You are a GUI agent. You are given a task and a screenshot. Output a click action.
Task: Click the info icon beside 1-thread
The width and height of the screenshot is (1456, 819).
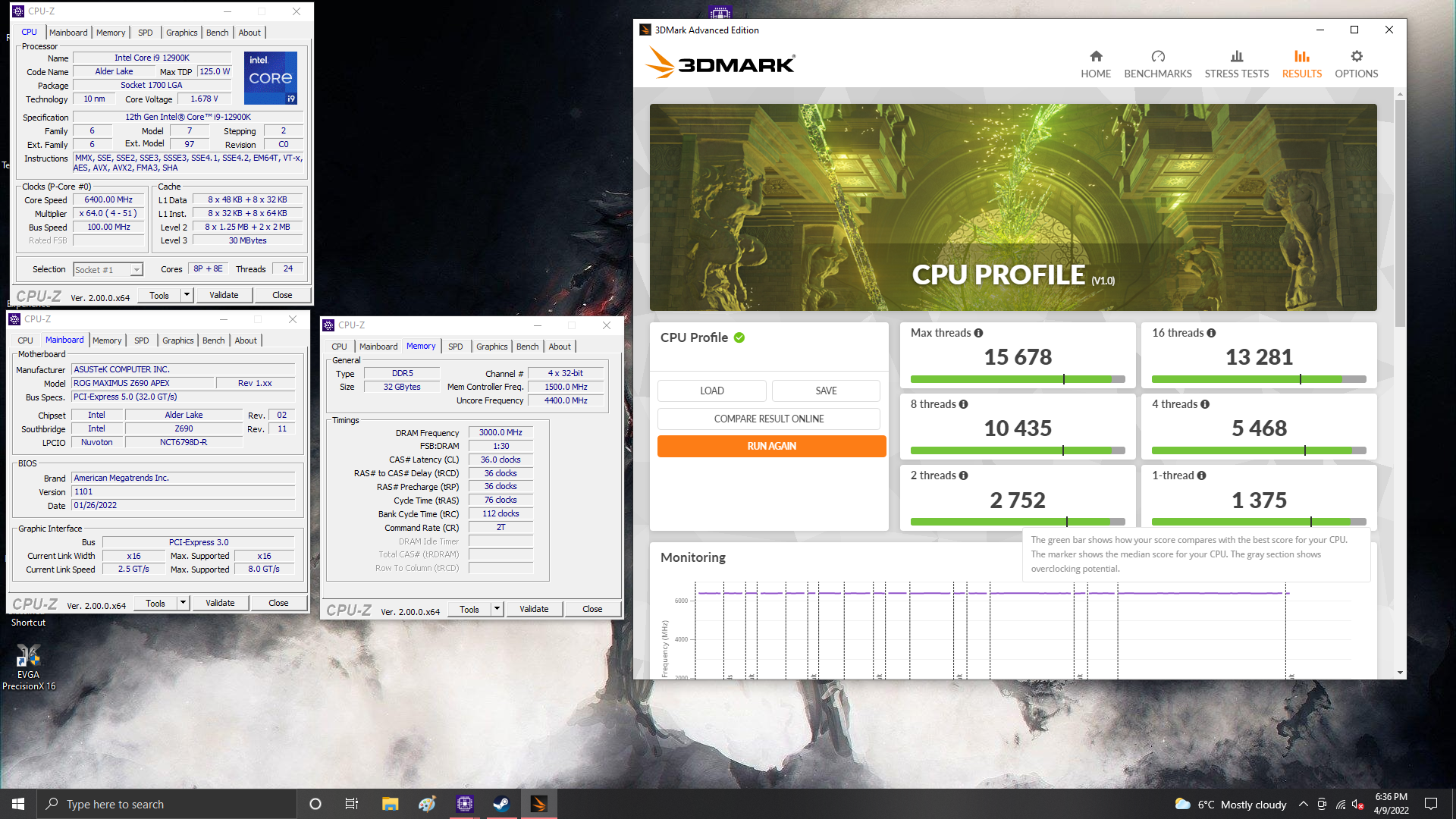tap(1202, 475)
